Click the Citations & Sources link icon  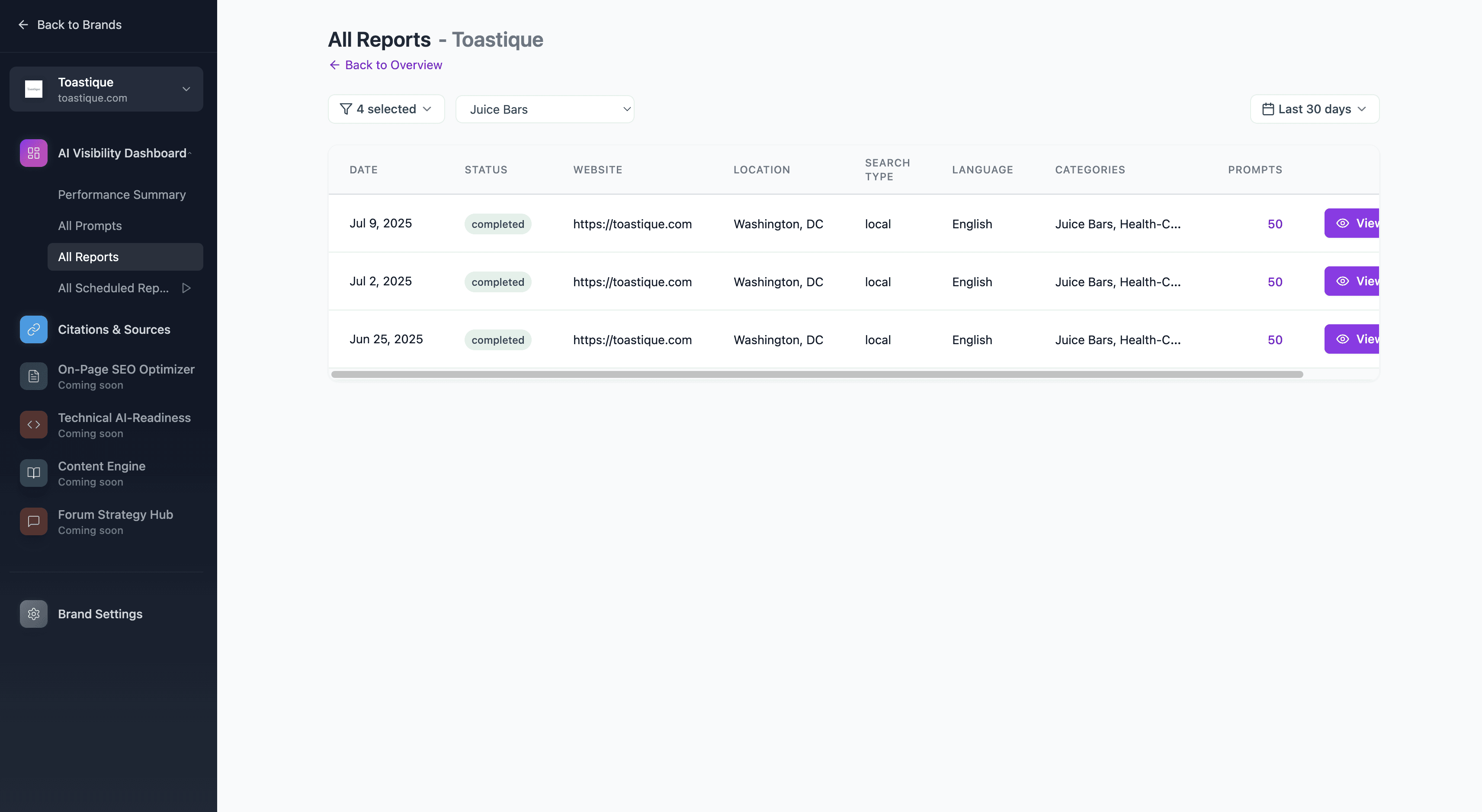[x=33, y=329]
